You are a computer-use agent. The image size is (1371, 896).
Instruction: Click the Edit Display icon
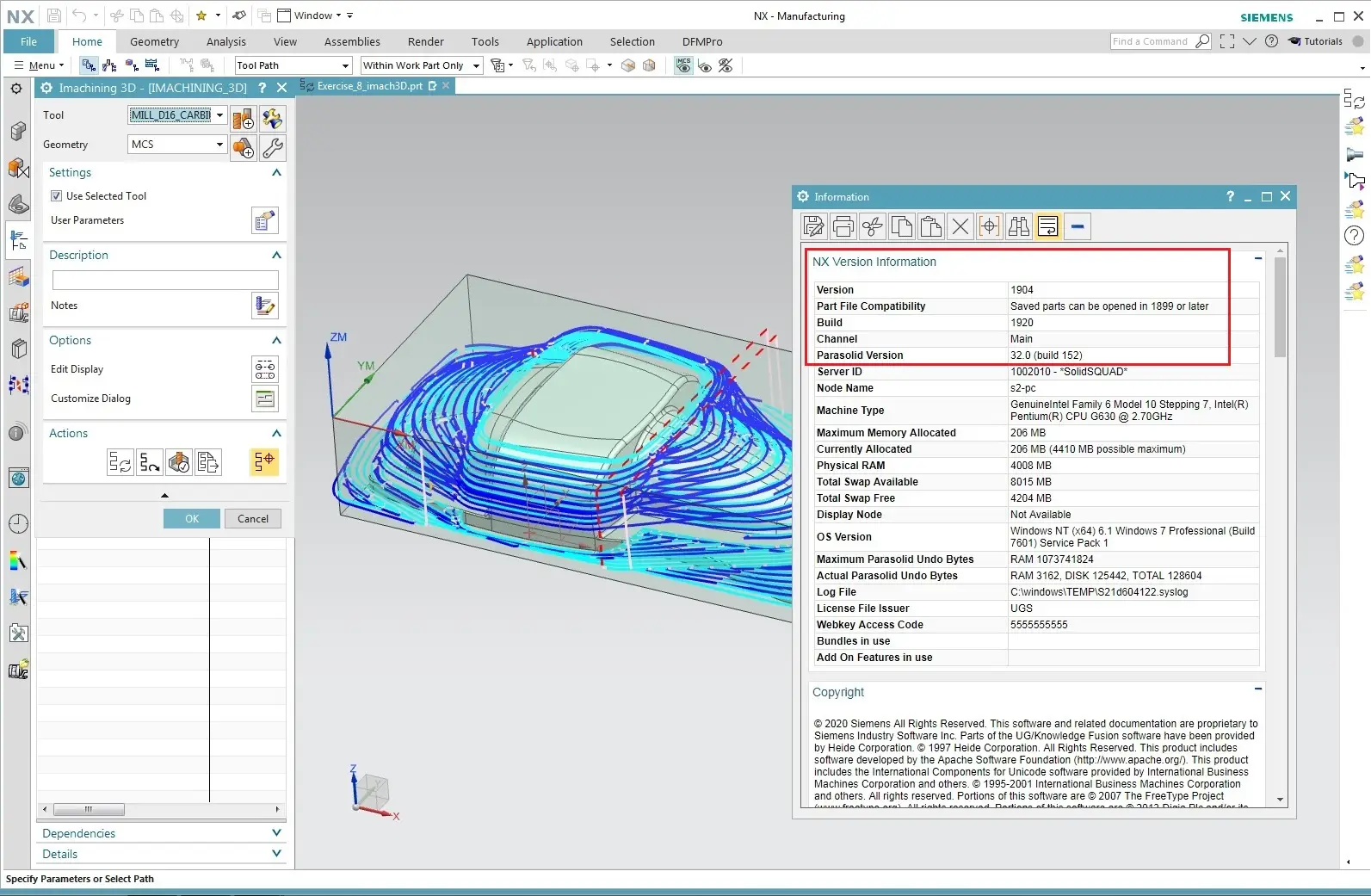click(x=265, y=369)
